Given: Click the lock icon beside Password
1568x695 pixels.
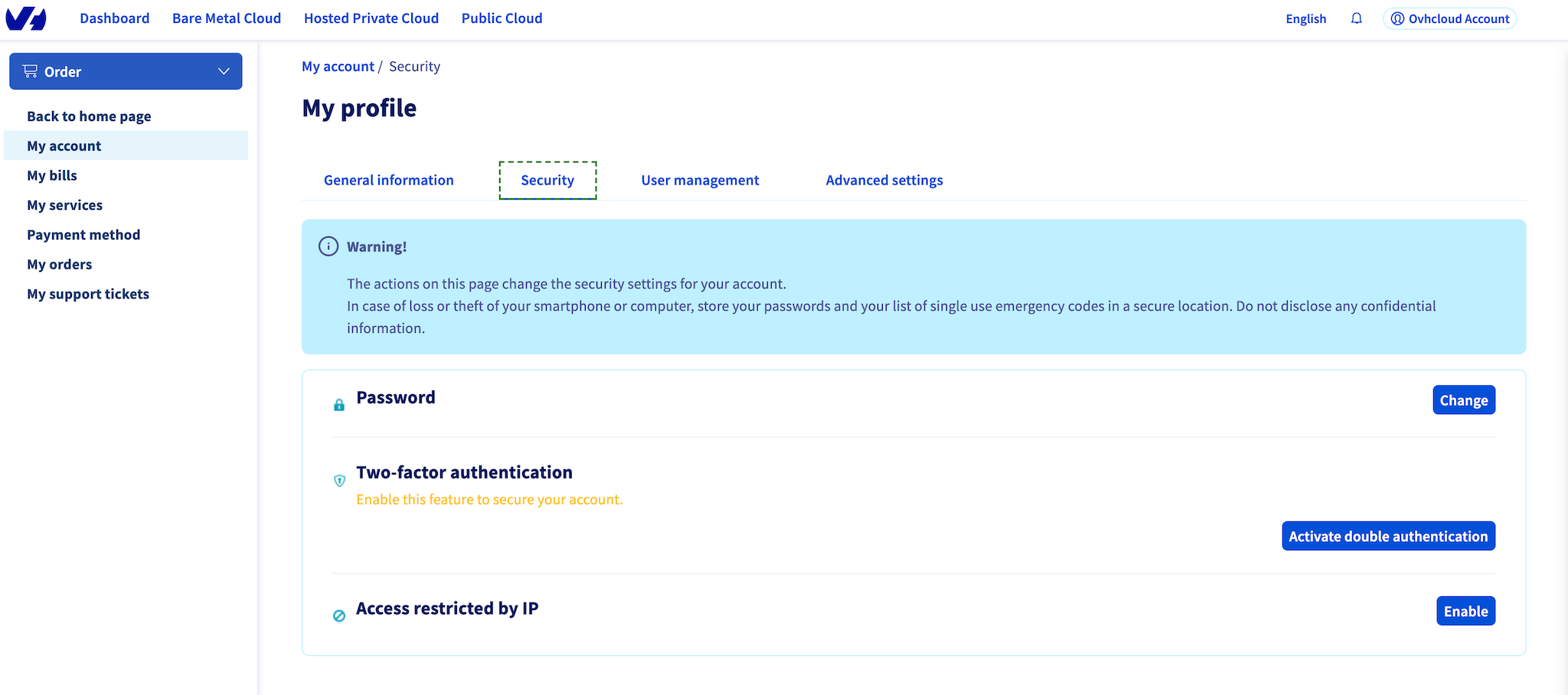Looking at the screenshot, I should (x=339, y=405).
